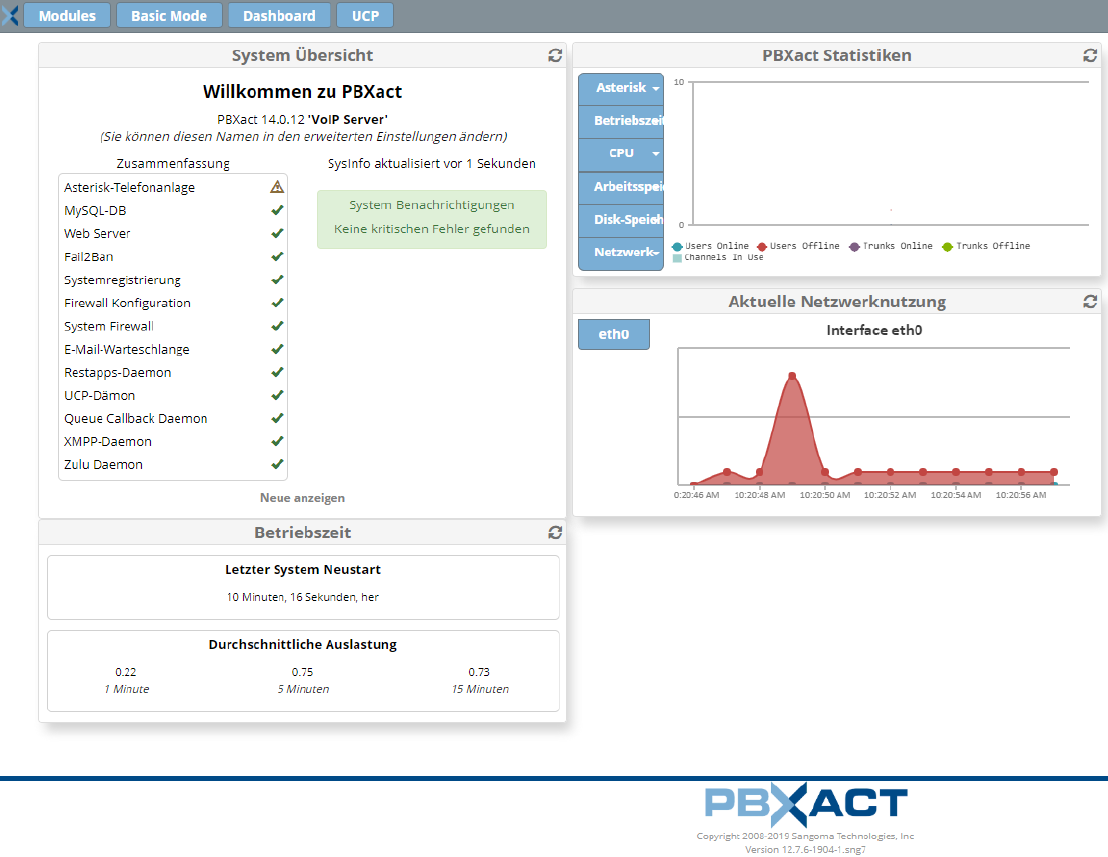
Task: Expand the CPU statistics dropdown
Action: (x=621, y=154)
